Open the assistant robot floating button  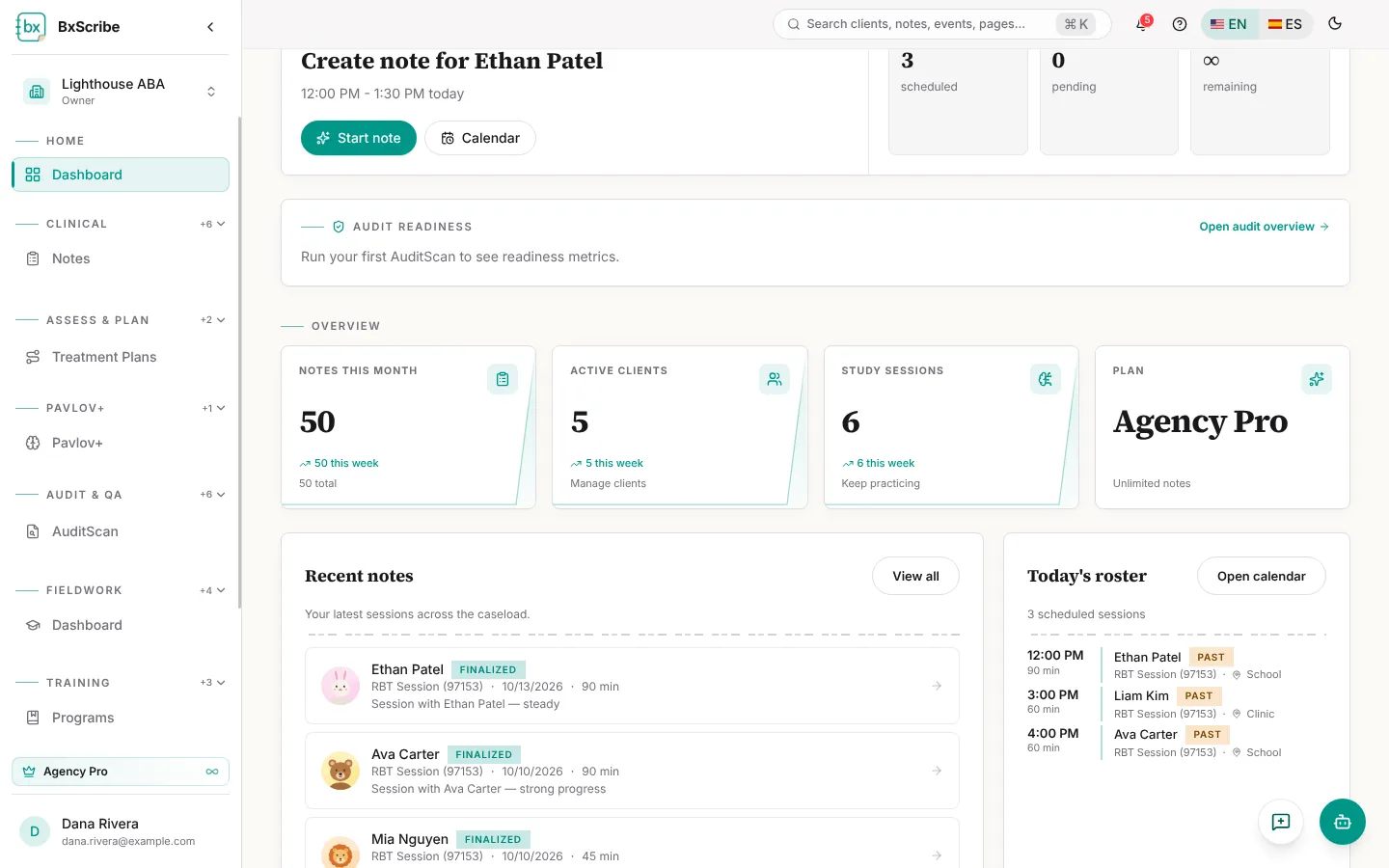[1343, 822]
